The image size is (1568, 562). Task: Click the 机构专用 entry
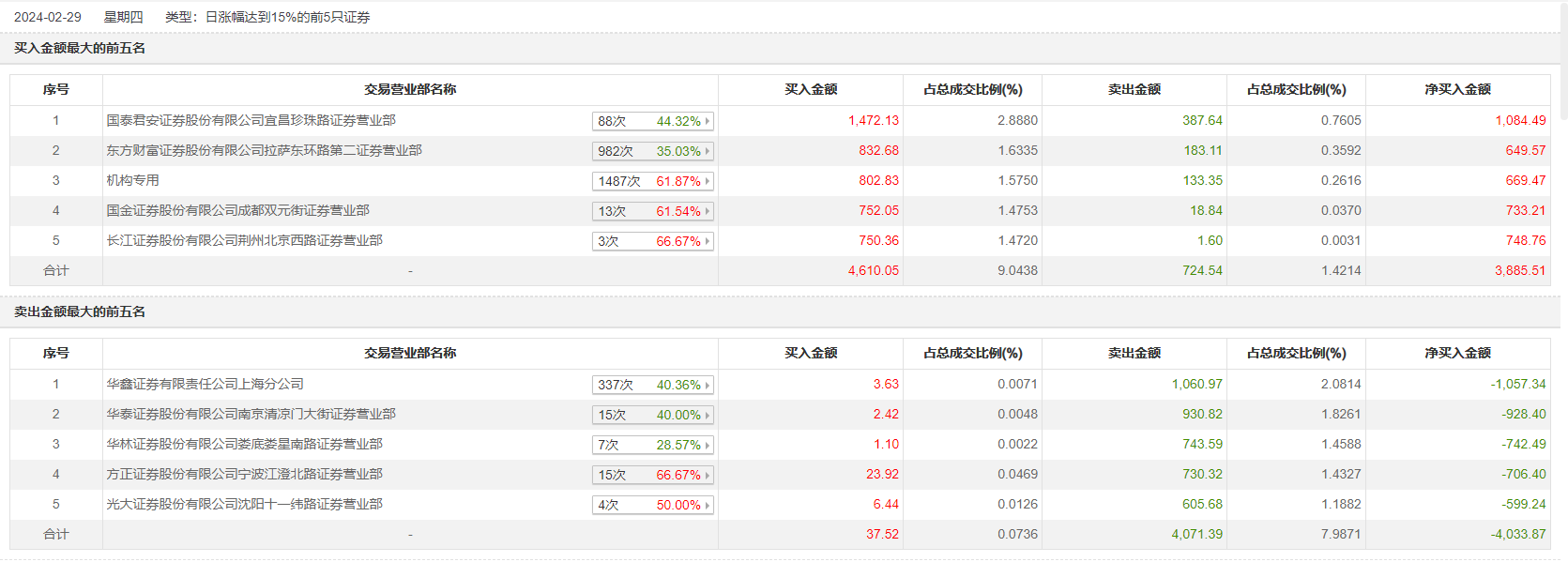coord(132,180)
